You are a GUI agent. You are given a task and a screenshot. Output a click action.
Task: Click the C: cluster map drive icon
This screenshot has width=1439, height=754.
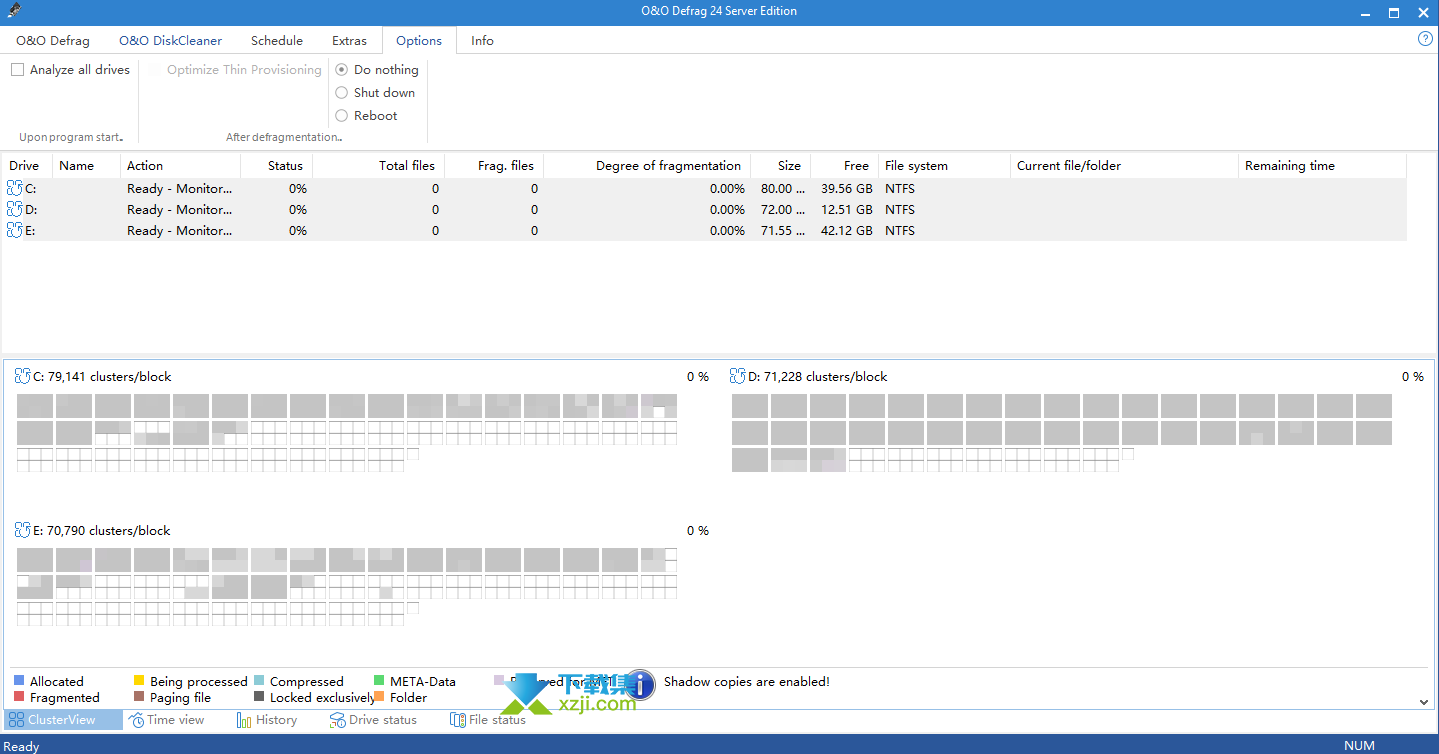pos(23,376)
